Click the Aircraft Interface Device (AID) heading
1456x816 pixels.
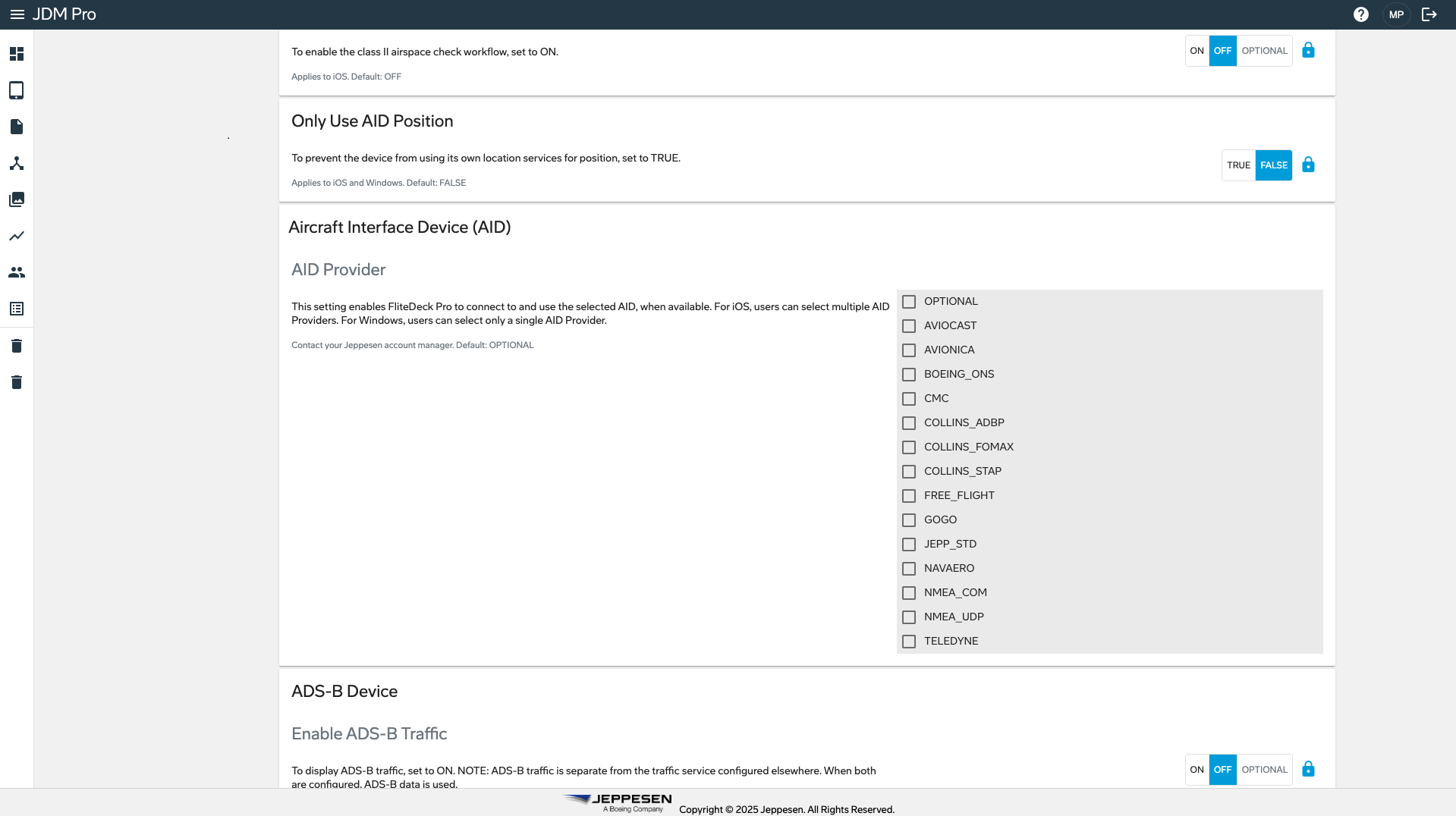pos(400,228)
